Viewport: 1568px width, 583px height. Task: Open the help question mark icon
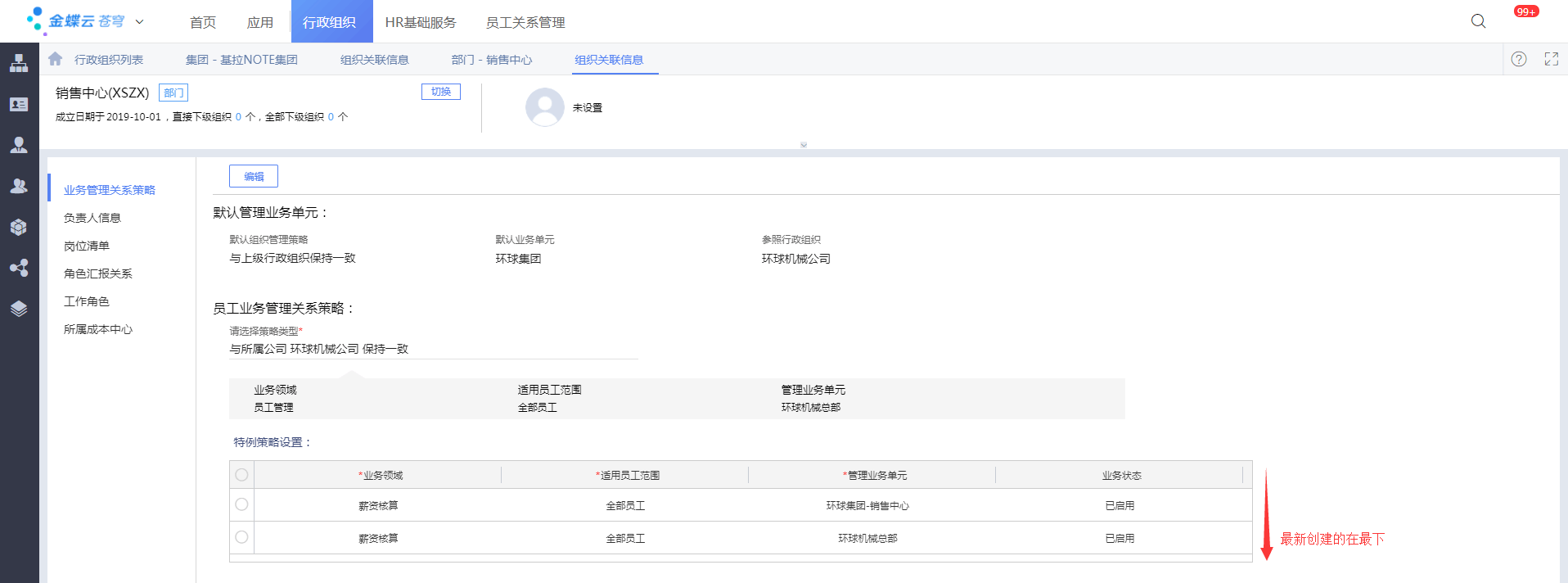tap(1519, 59)
